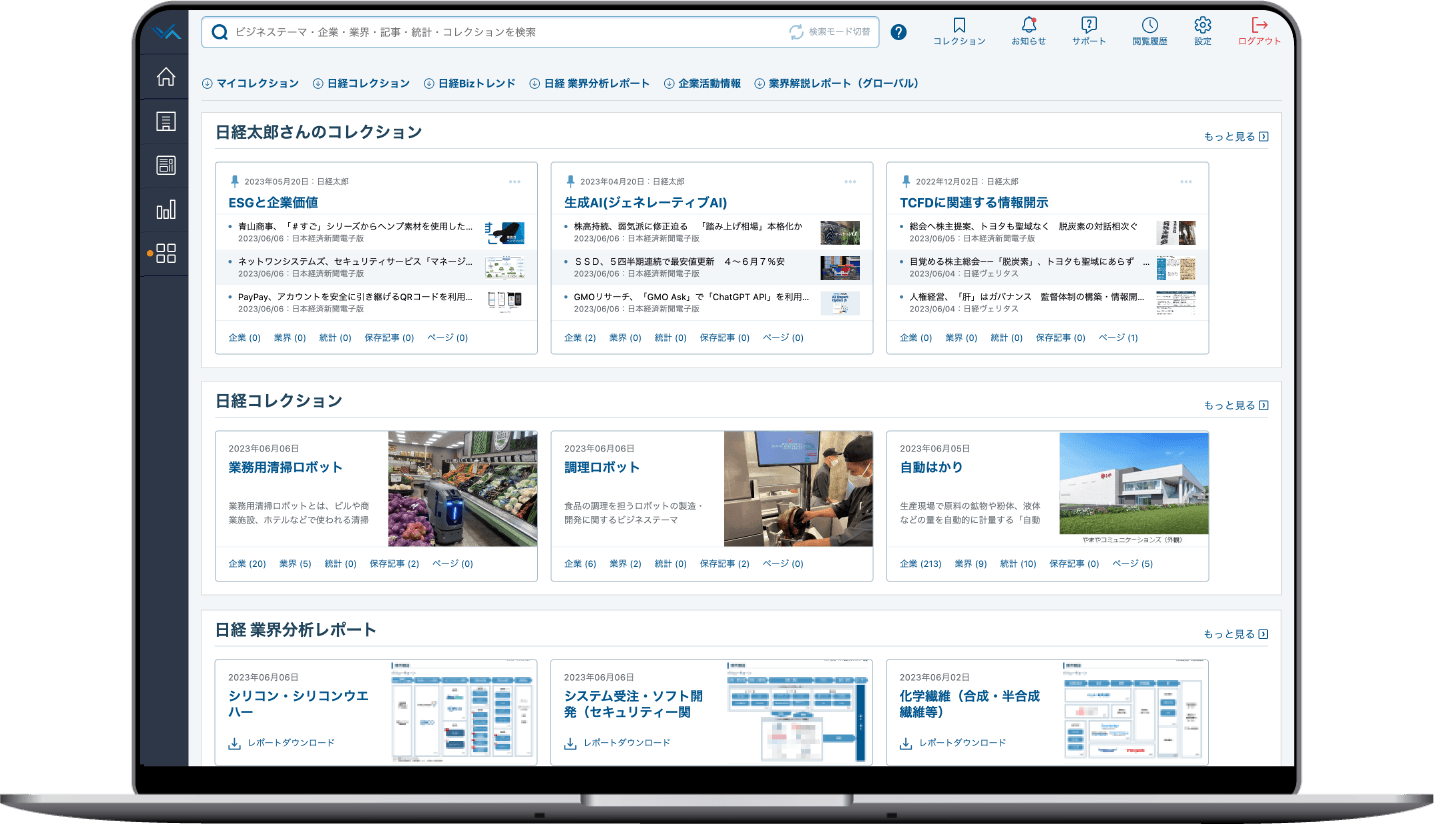Log out using the ログアウト icon
This screenshot has width=1434, height=824.
point(1259,31)
